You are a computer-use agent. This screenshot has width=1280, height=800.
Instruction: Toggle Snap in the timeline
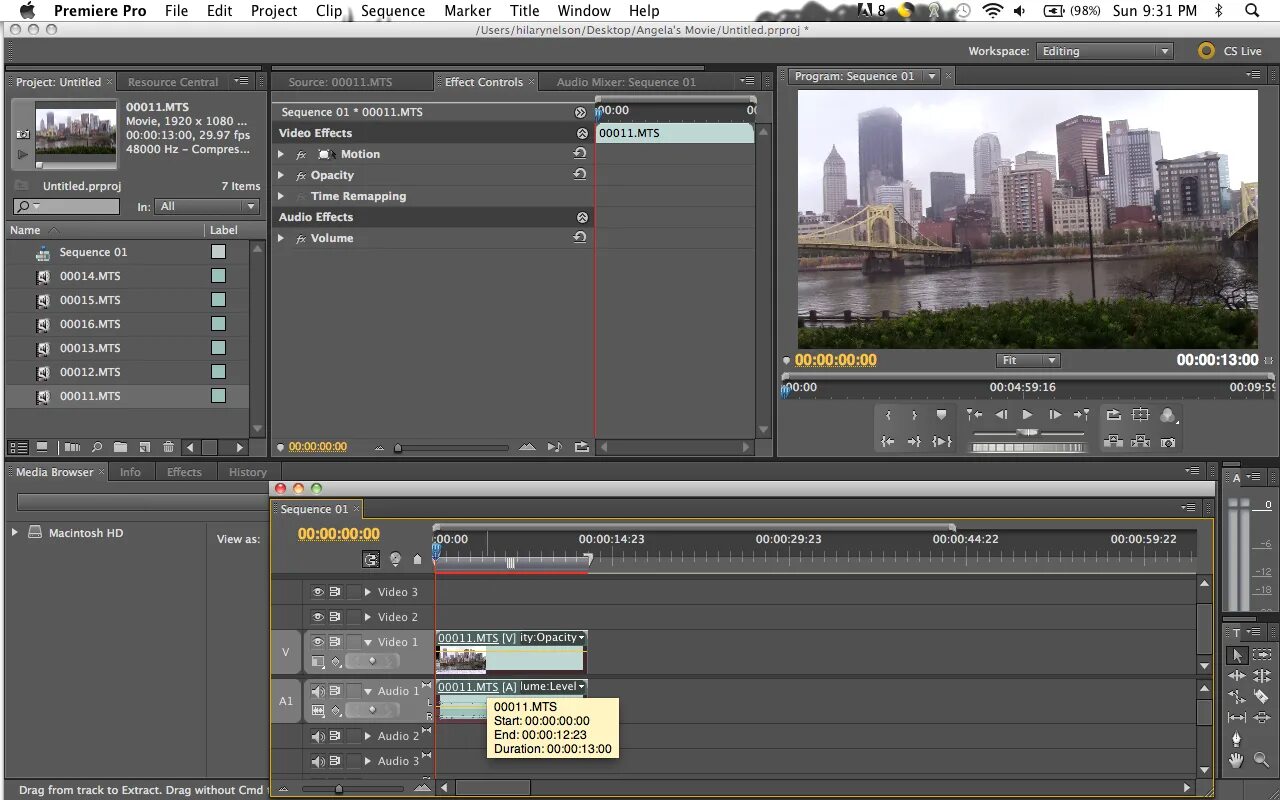[x=371, y=559]
